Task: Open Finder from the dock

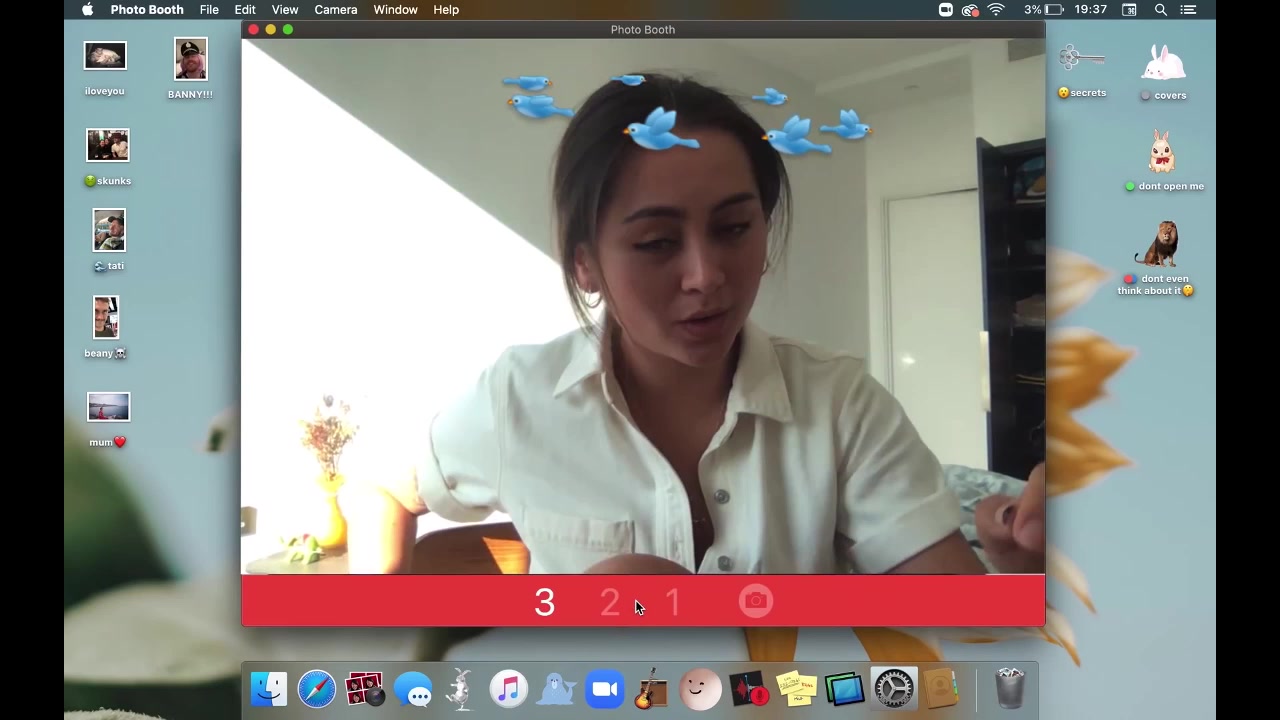Action: coord(269,689)
